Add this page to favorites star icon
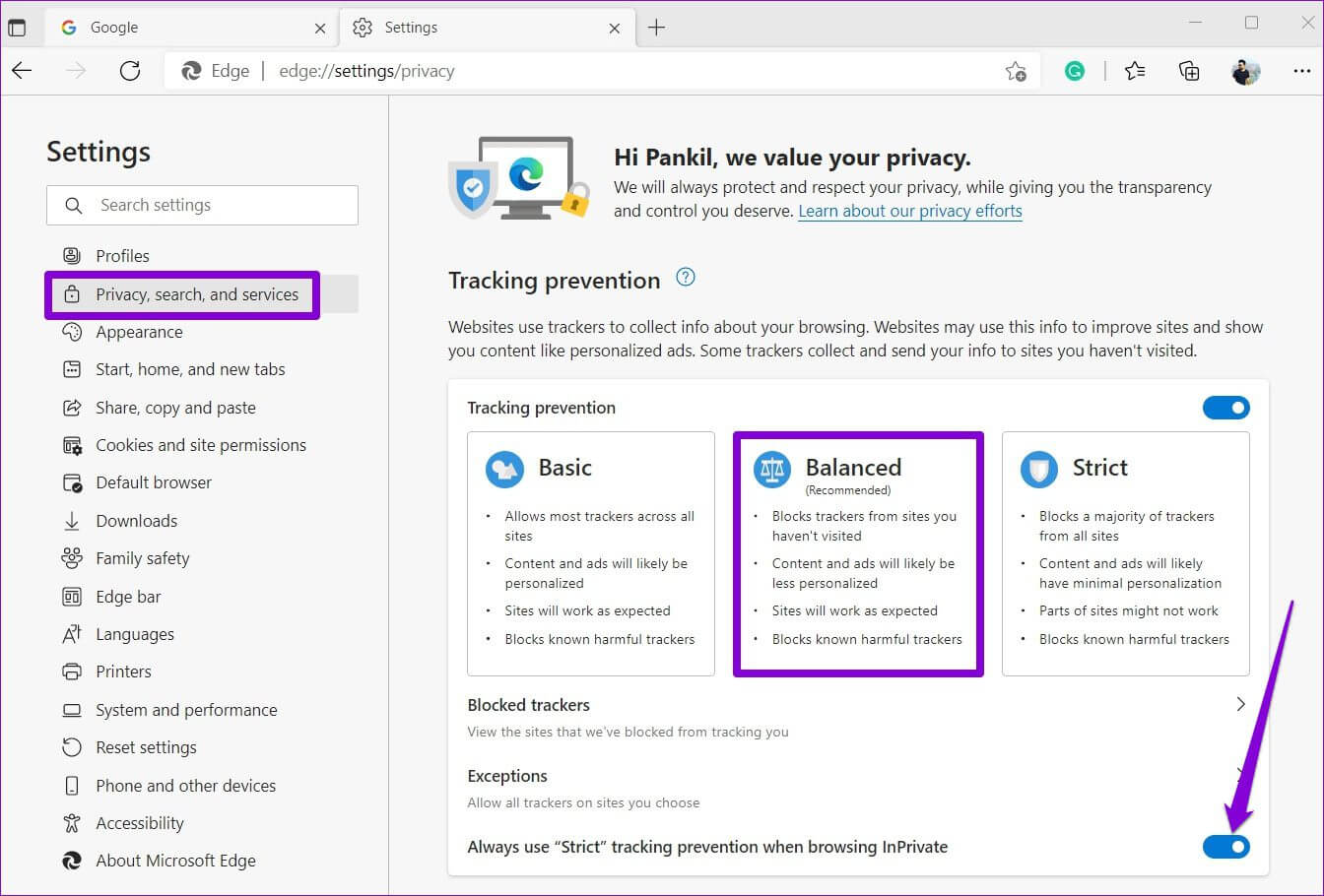 coord(1016,71)
